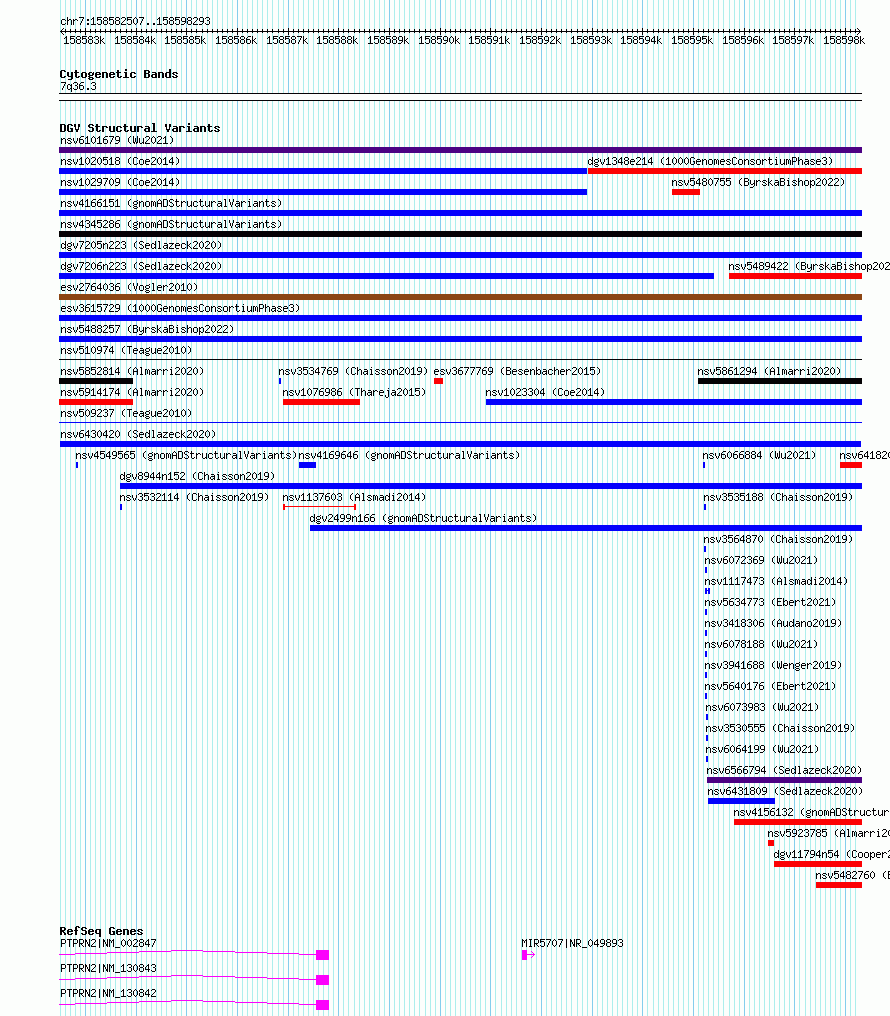The image size is (890, 1016).
Task: Select the chr7:158582507..158598293 coordinates text
Action: (135, 21)
